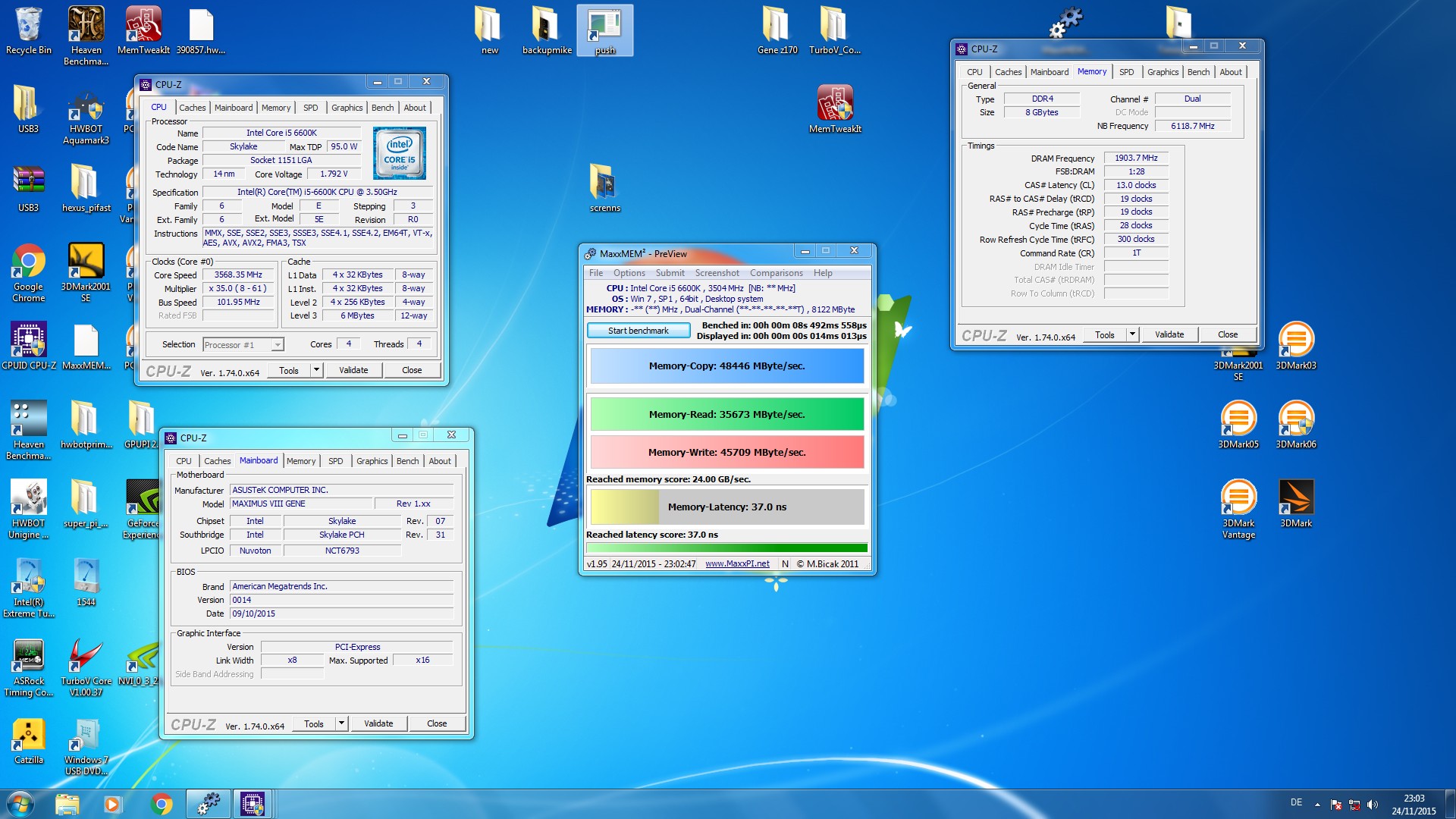Image resolution: width=1456 pixels, height=819 pixels.
Task: Open the hexus_pifast folder
Action: (86, 188)
